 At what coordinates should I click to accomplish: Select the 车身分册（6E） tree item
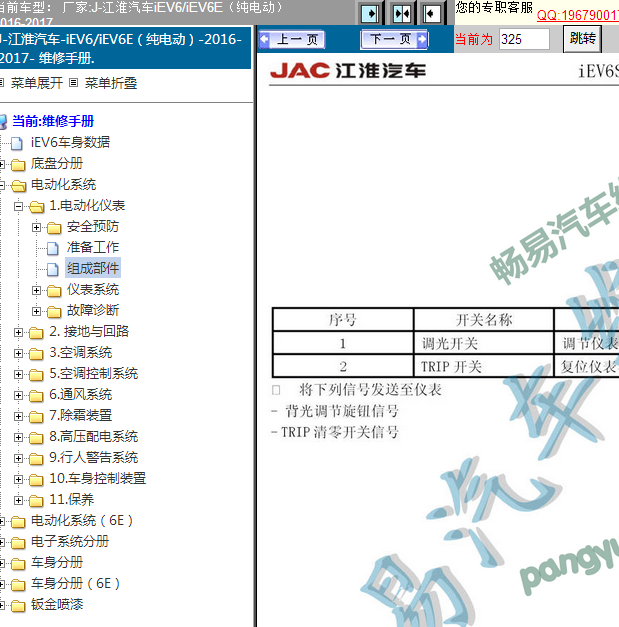tap(76, 583)
